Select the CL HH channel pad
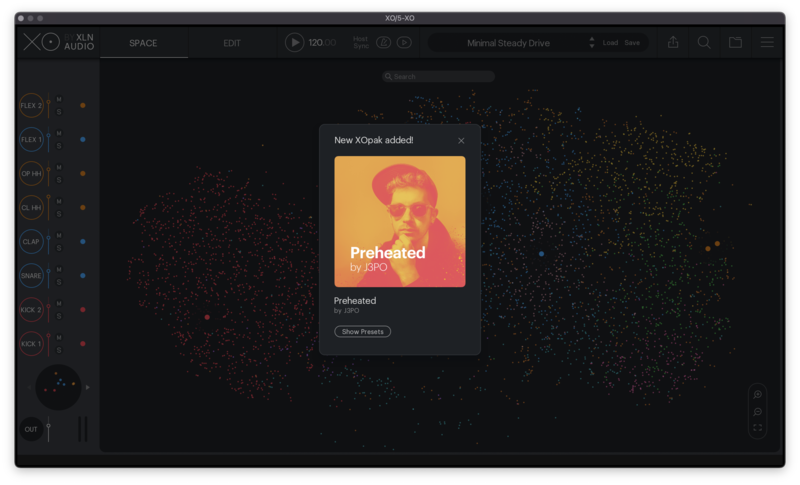This screenshot has height=485, width=800. tap(31, 208)
